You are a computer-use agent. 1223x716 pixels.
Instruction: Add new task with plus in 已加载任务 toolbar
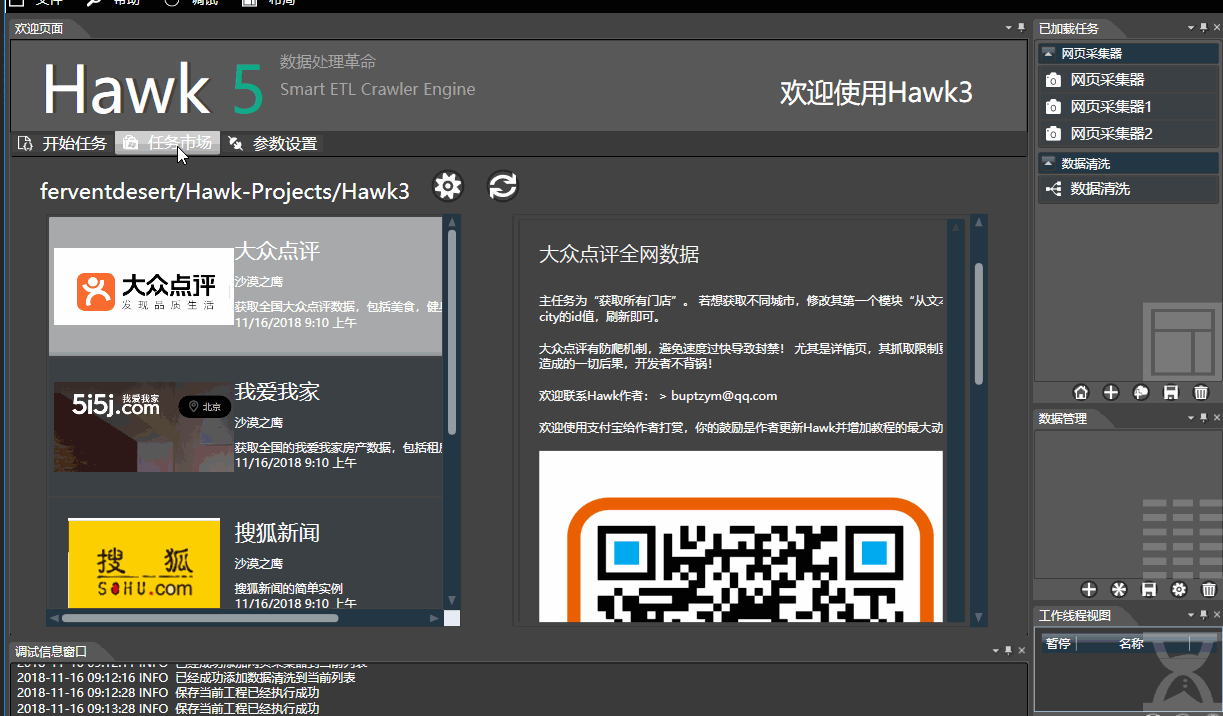1111,392
